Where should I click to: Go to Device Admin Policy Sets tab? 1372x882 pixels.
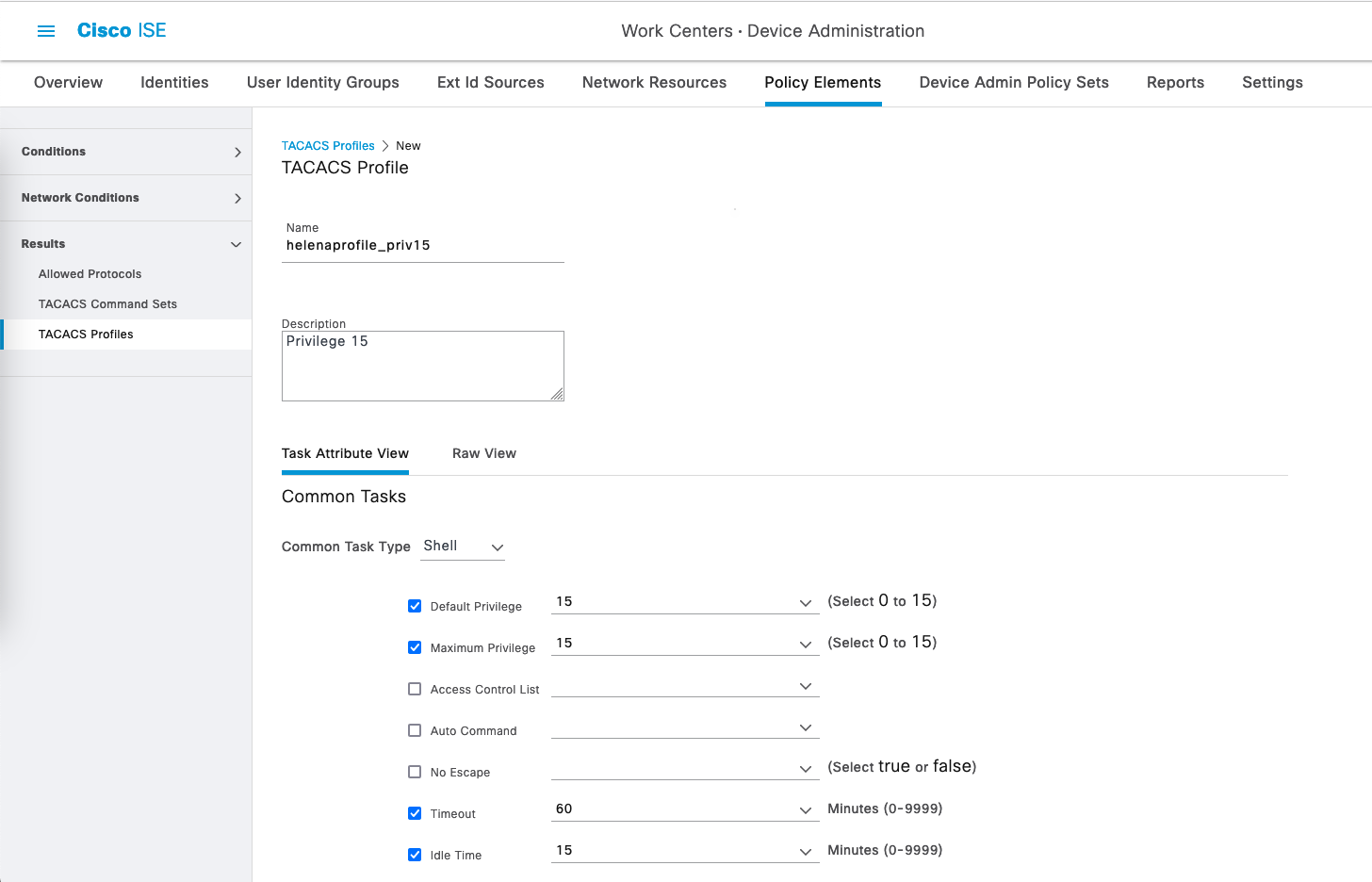[1013, 83]
